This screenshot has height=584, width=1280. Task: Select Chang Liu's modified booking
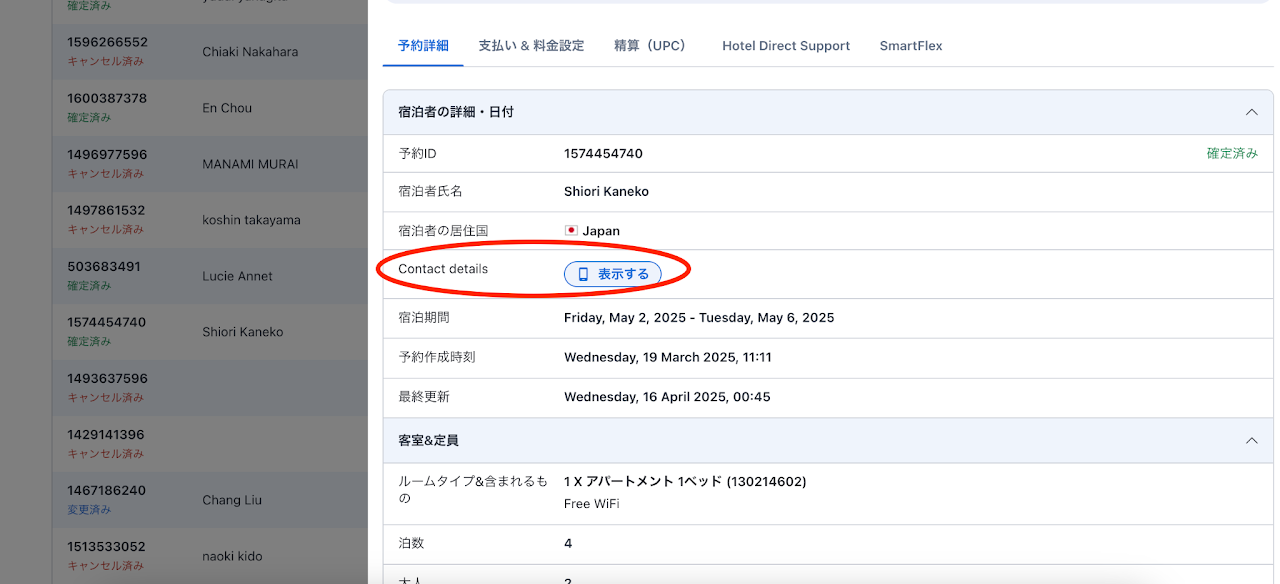coord(232,500)
